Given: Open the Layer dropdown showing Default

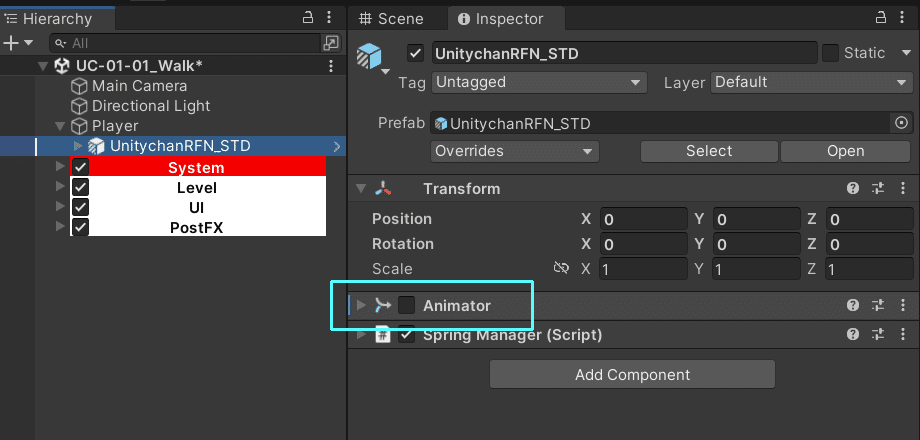Looking at the screenshot, I should 810,83.
